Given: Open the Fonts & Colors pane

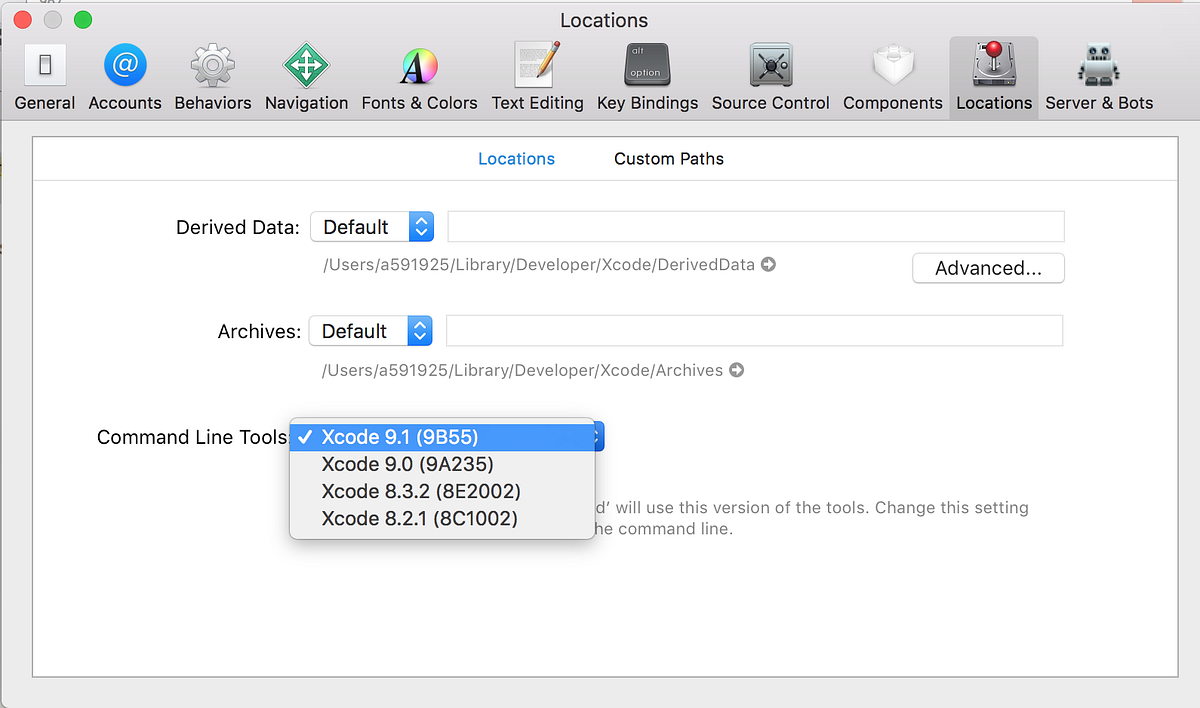Looking at the screenshot, I should pos(419,75).
